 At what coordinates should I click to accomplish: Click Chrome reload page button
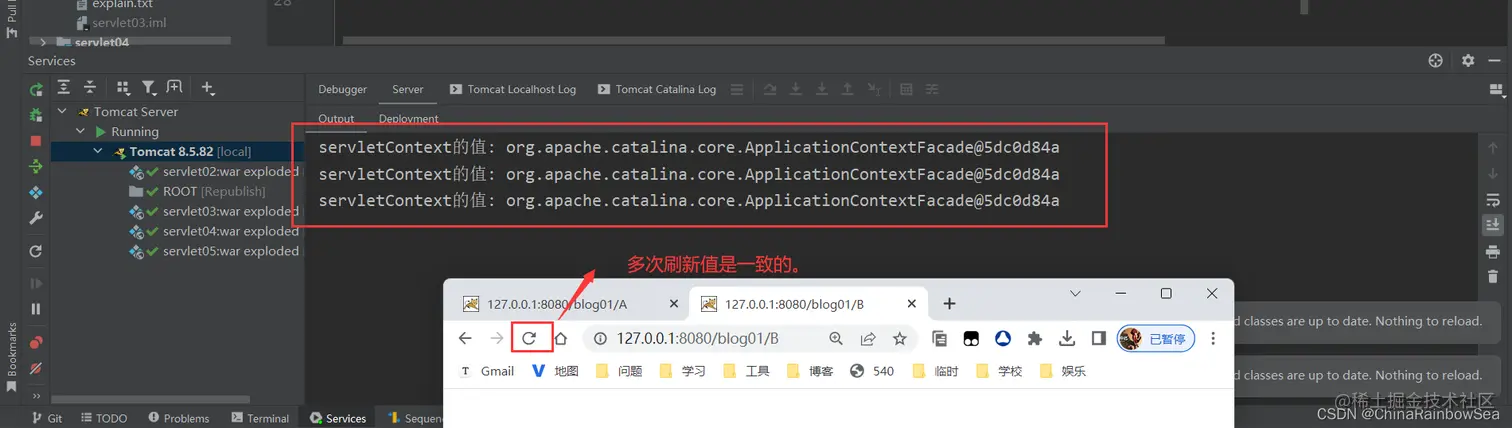click(x=530, y=339)
